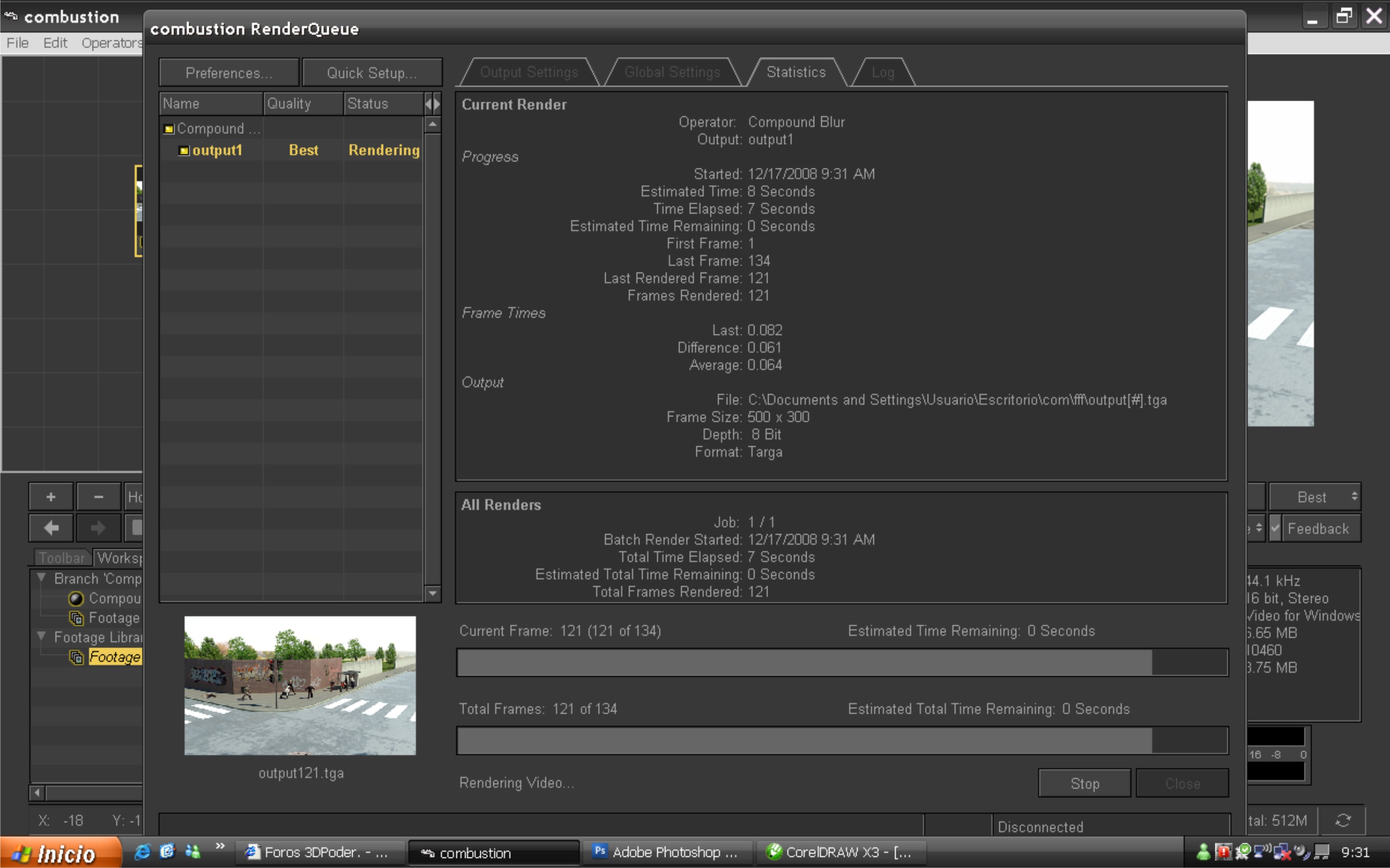Toggle the Feedback checkbox

[x=1275, y=529]
